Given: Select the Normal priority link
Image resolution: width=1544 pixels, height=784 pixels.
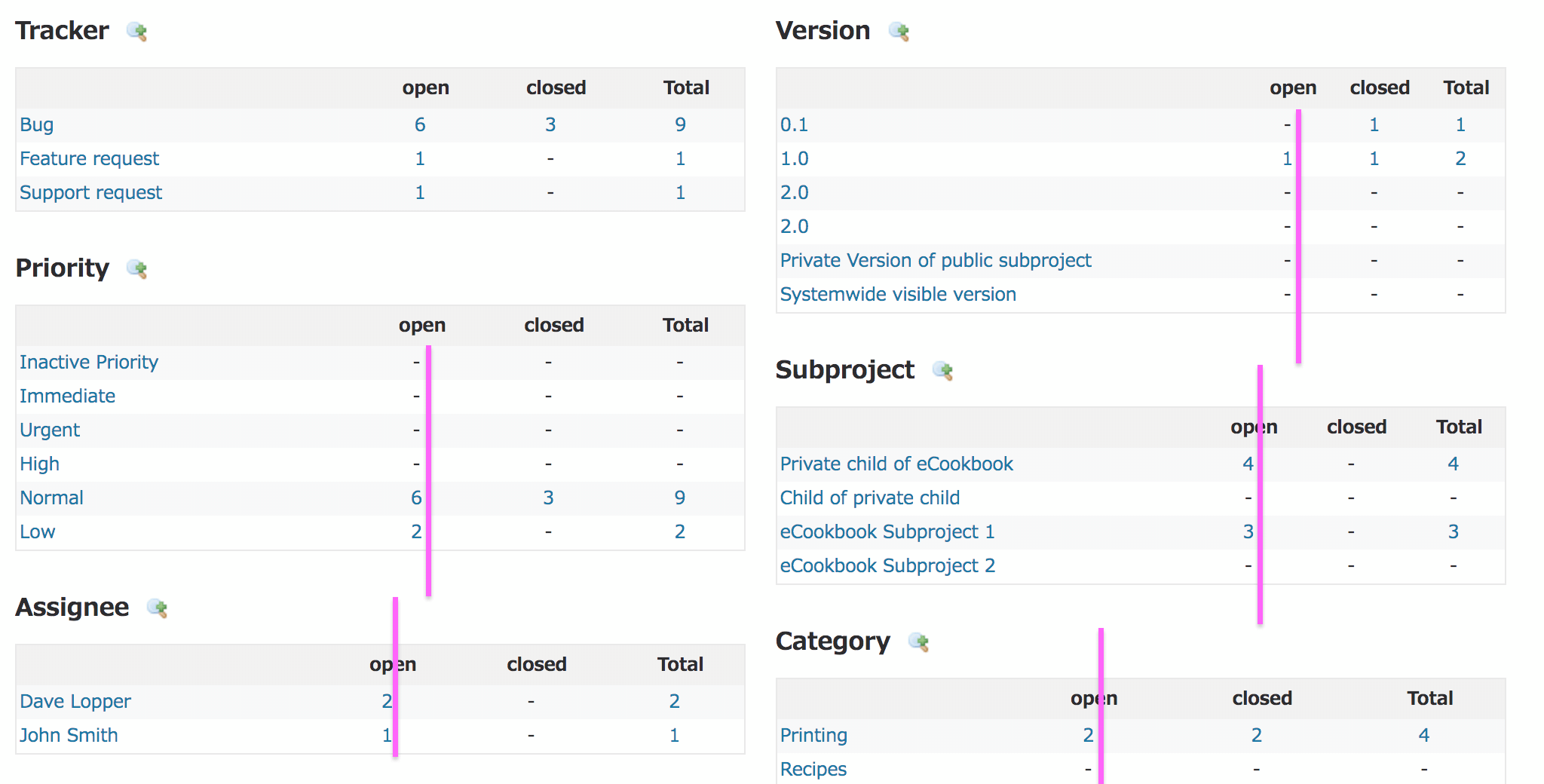Looking at the screenshot, I should 51,498.
